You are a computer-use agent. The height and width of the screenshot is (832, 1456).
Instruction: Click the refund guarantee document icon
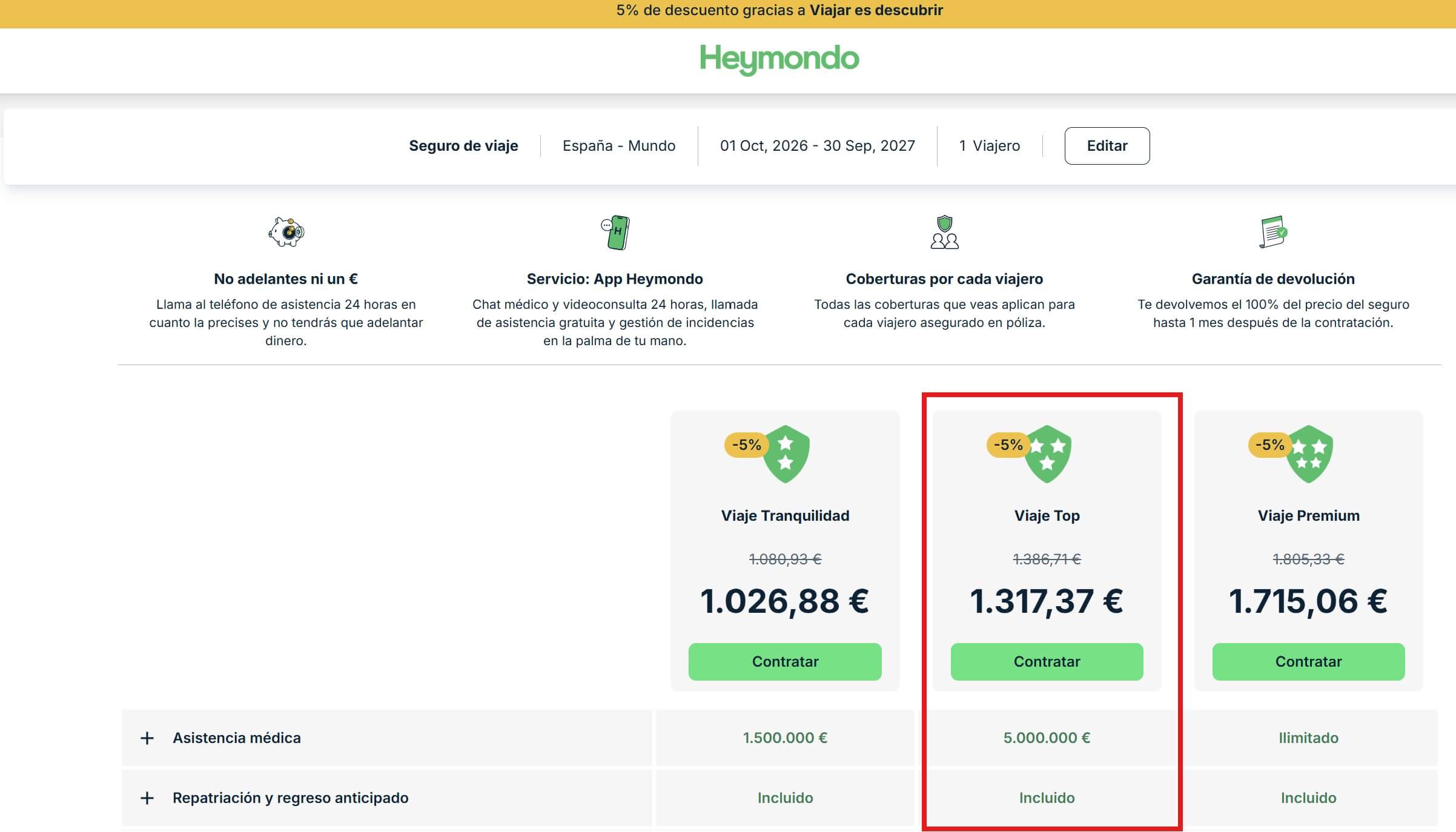1272,232
